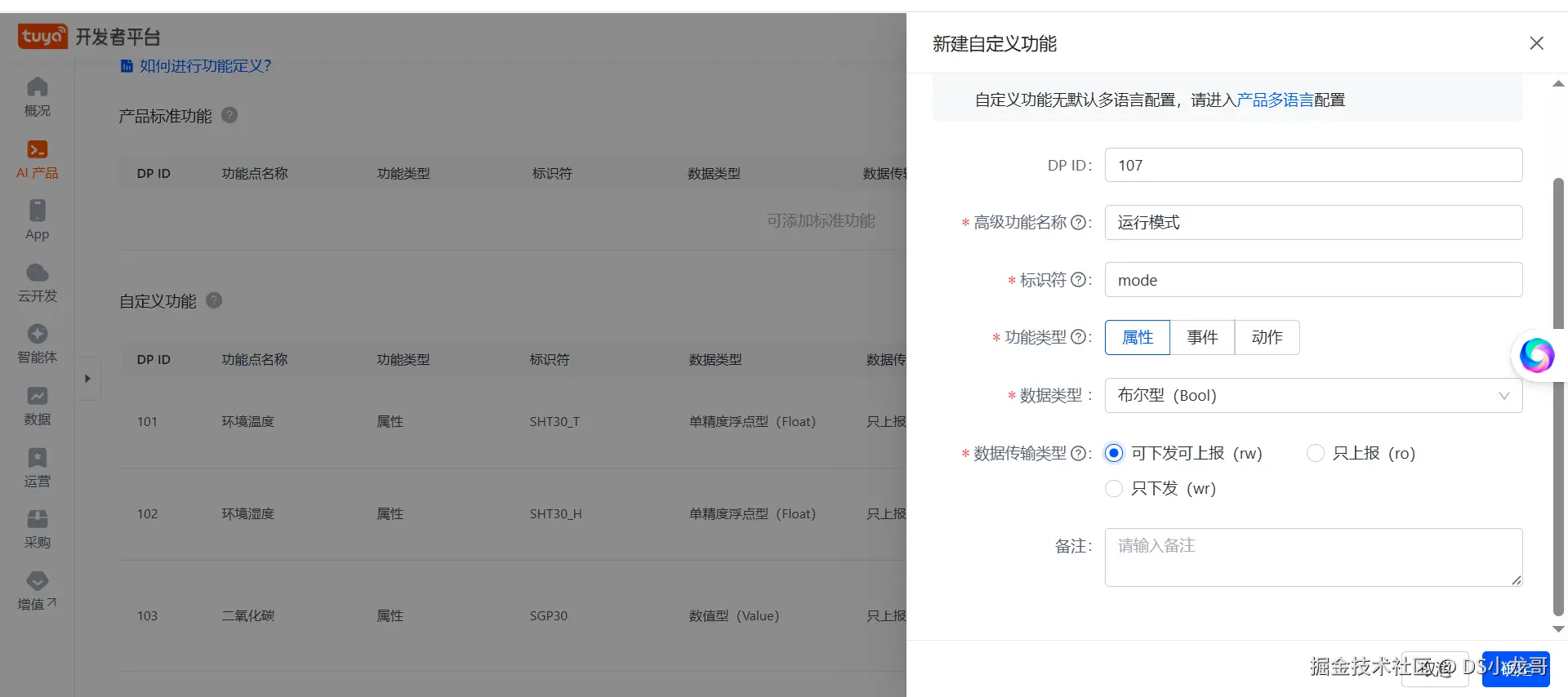This screenshot has height=697, width=1568.
Task: Choose 动作 function type
Action: pyautogui.click(x=1267, y=337)
